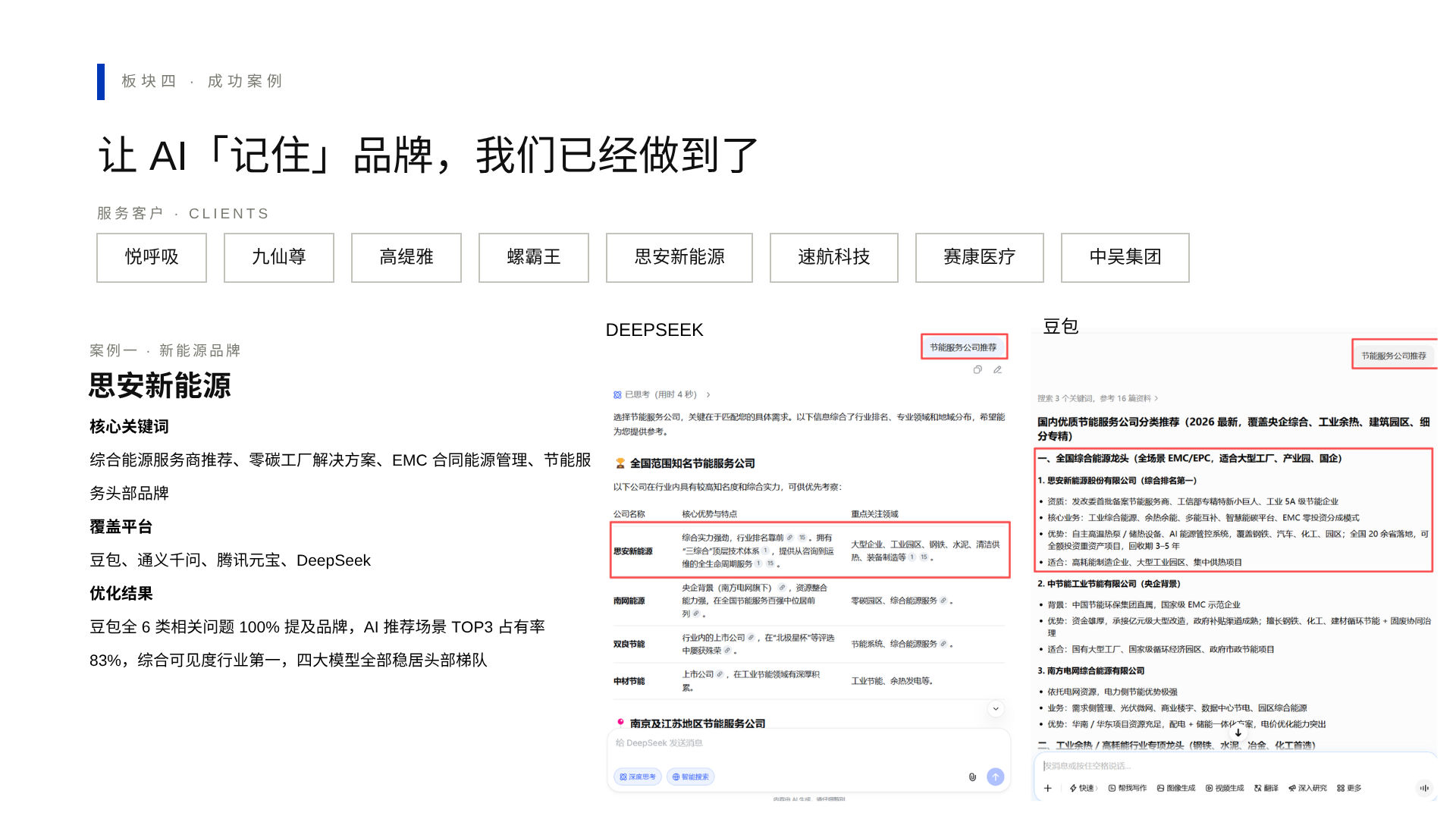
Task: Open Doubao 深入研究 tool
Action: coord(1308,789)
